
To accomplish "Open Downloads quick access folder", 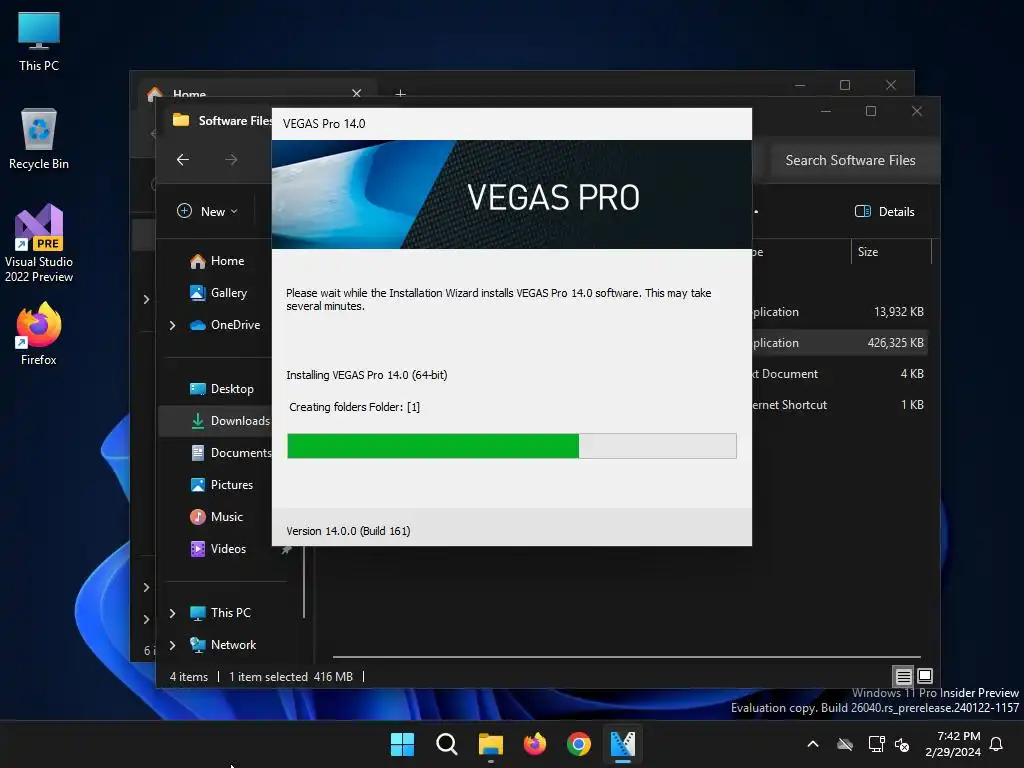I will point(229,421).
